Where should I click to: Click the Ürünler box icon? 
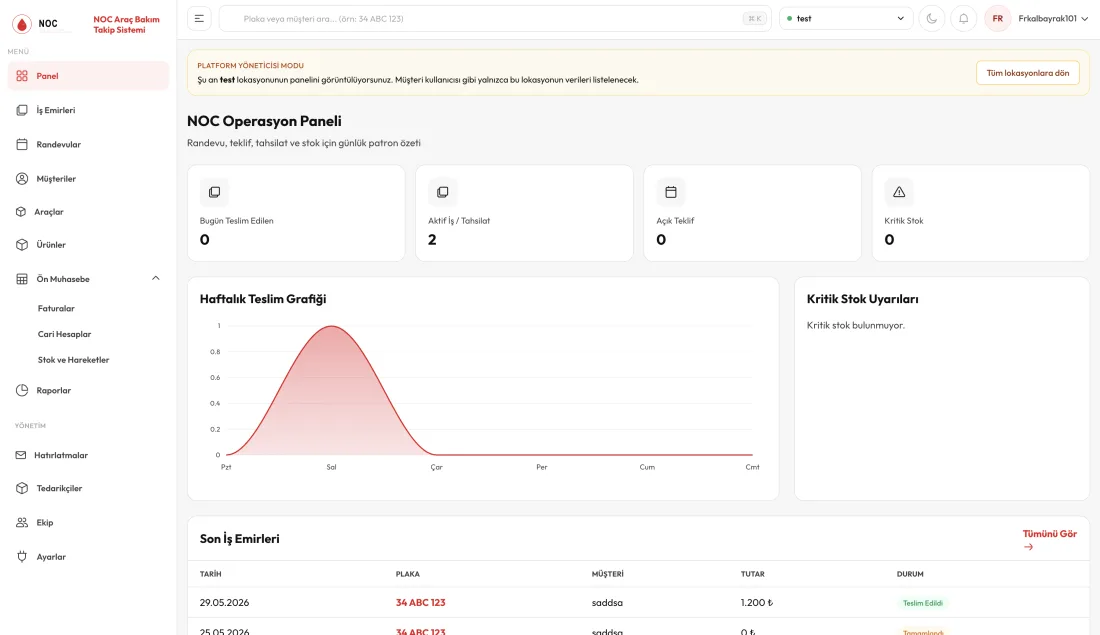(x=22, y=245)
